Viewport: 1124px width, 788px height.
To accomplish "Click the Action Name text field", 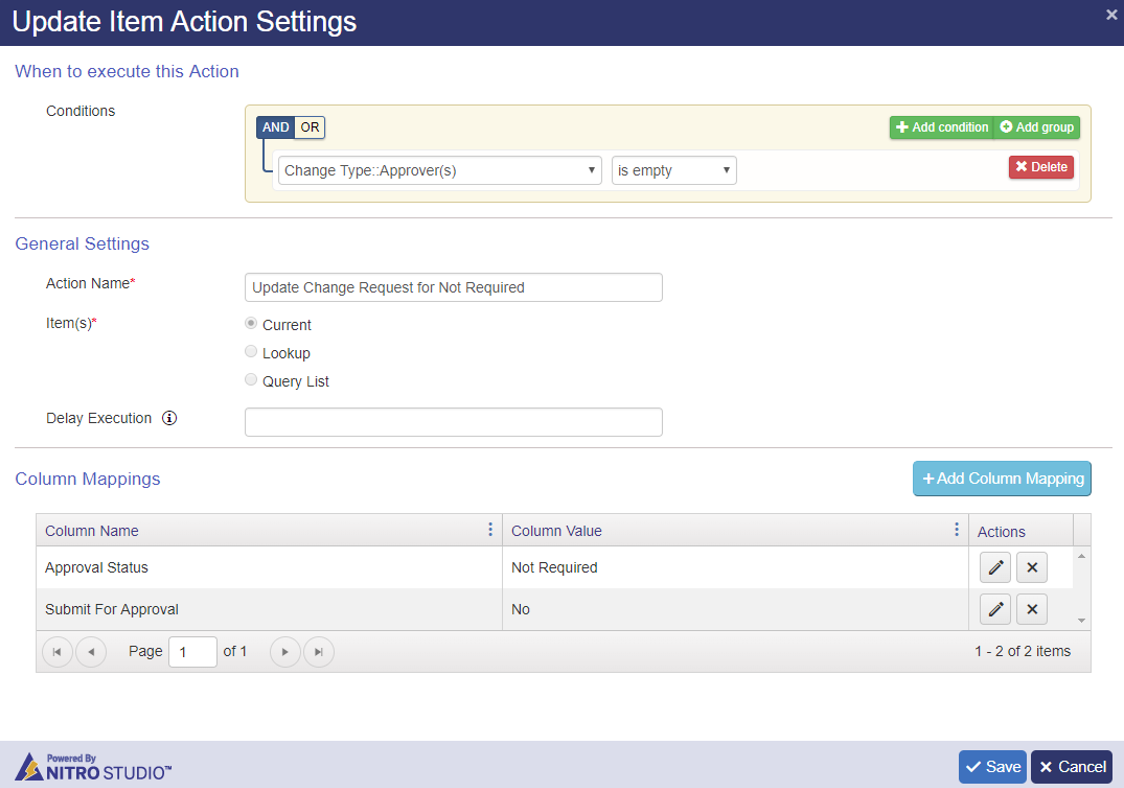I will pyautogui.click(x=453, y=288).
